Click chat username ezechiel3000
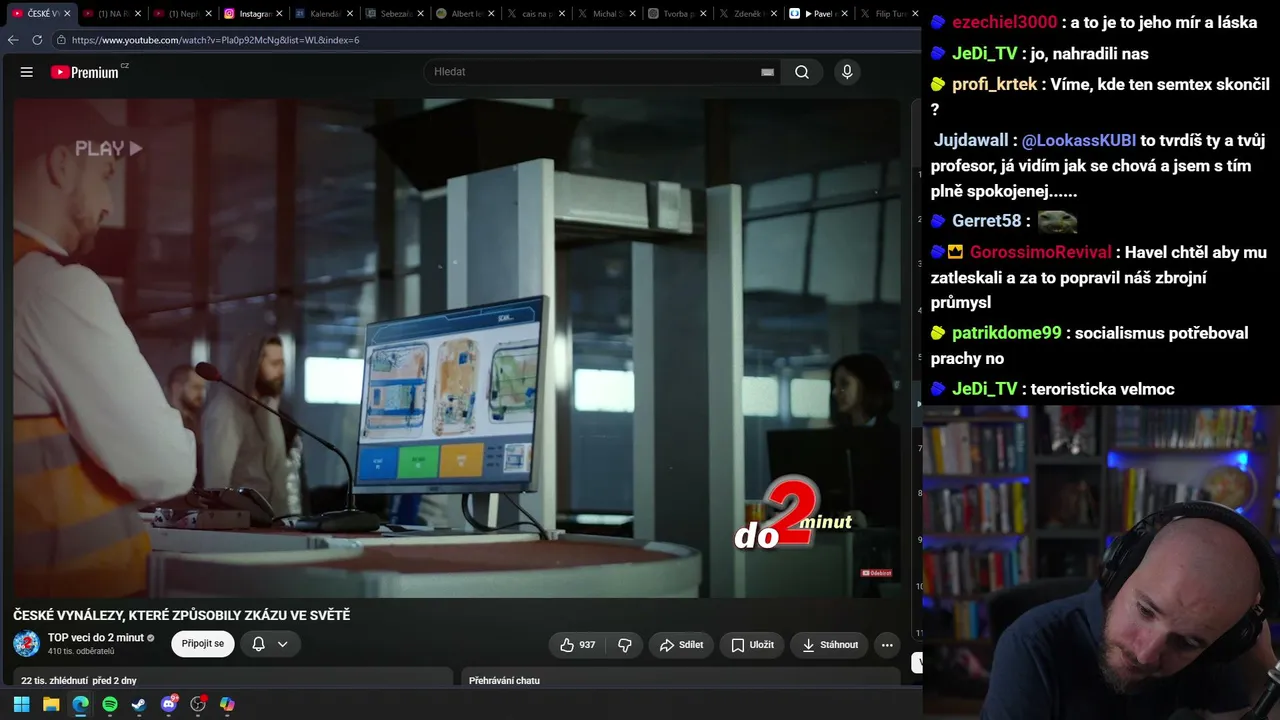This screenshot has width=1280, height=720. [1004, 23]
